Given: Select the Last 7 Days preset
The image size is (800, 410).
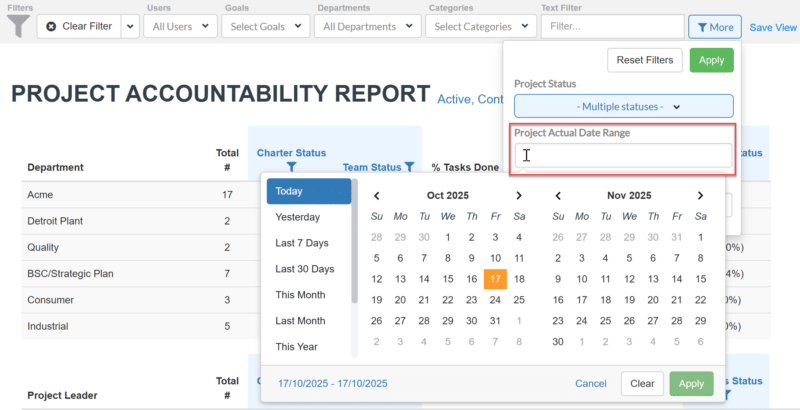Looking at the screenshot, I should (x=304, y=243).
